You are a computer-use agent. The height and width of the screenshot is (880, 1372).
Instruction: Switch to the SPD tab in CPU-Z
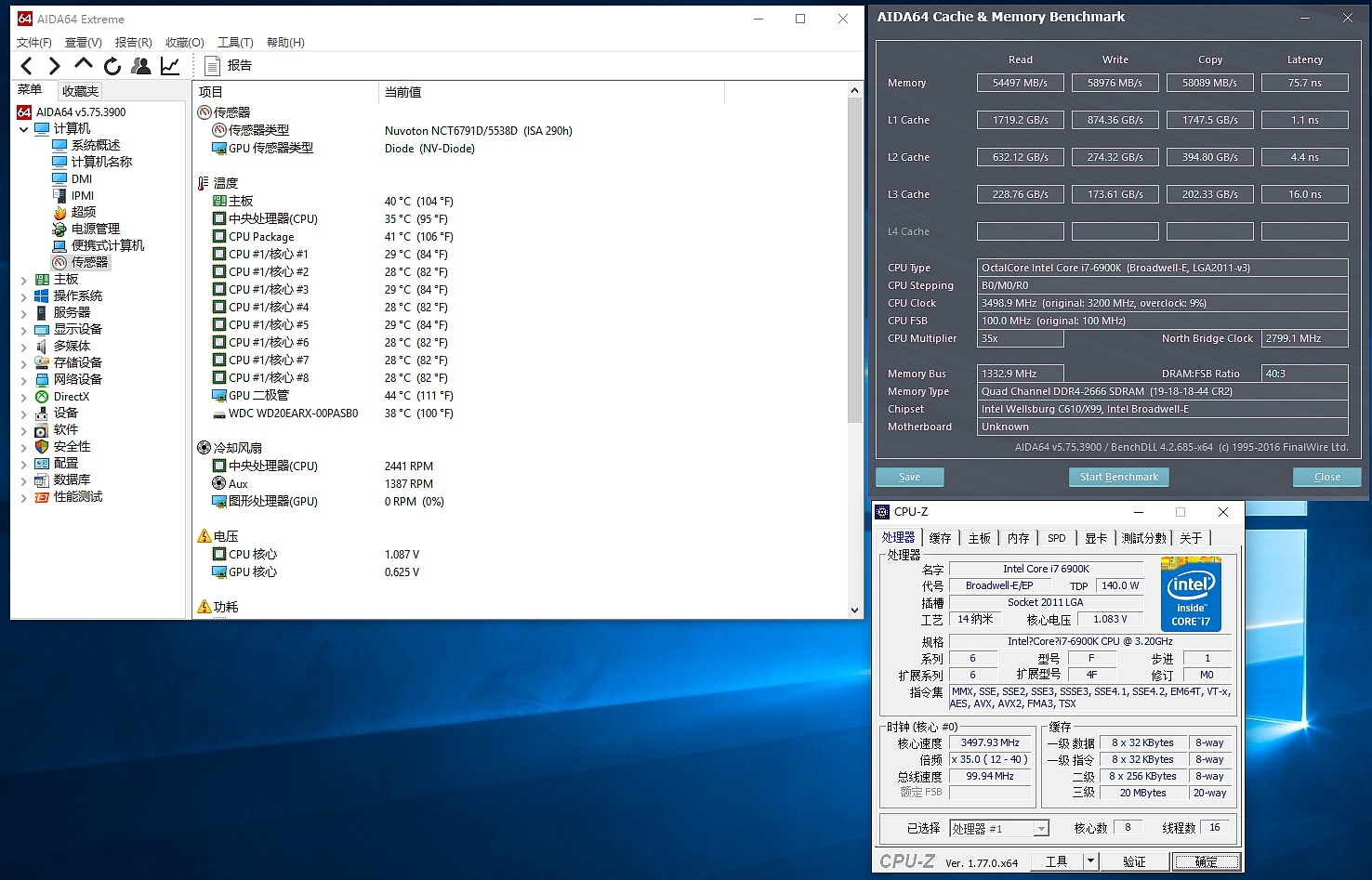click(x=1056, y=537)
